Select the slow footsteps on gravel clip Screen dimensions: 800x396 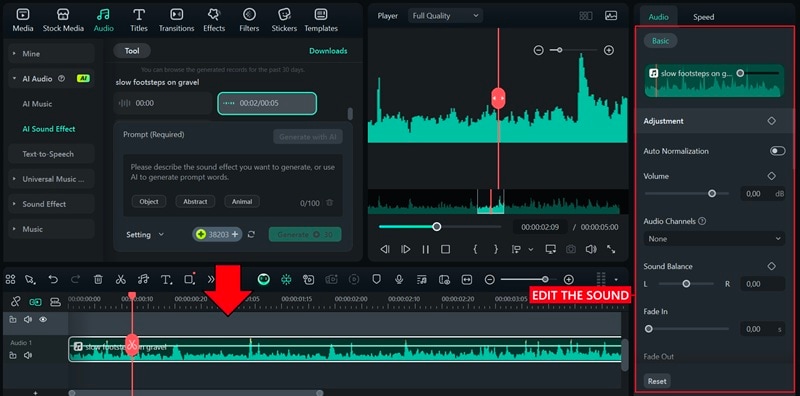click(x=345, y=349)
